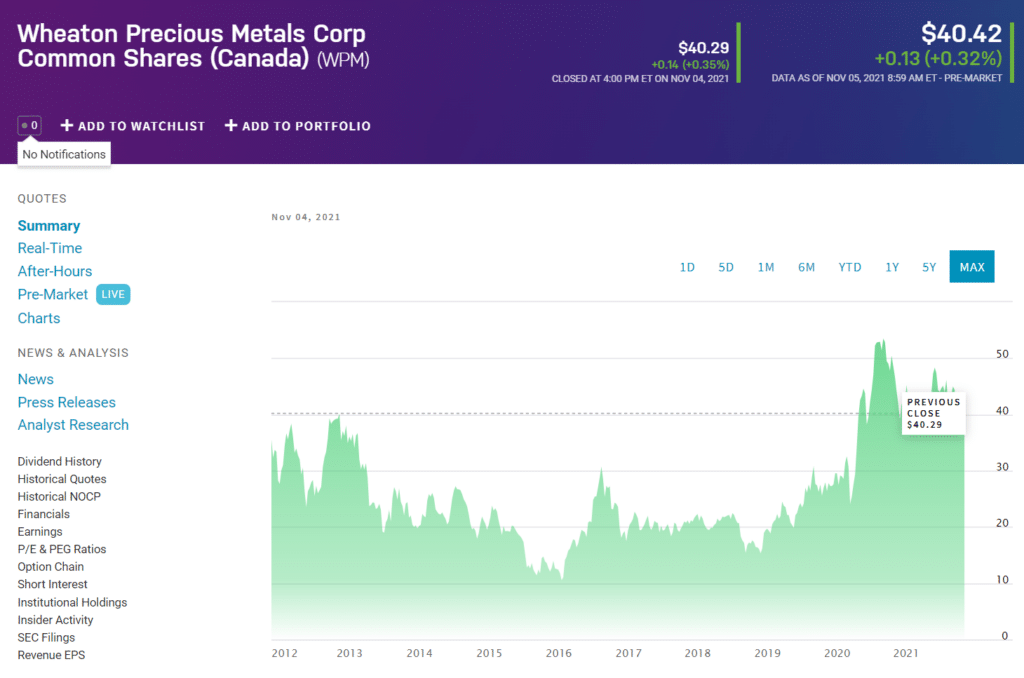Open P/E & PEG Ratios
Screen dimensions: 1024x678
point(61,550)
